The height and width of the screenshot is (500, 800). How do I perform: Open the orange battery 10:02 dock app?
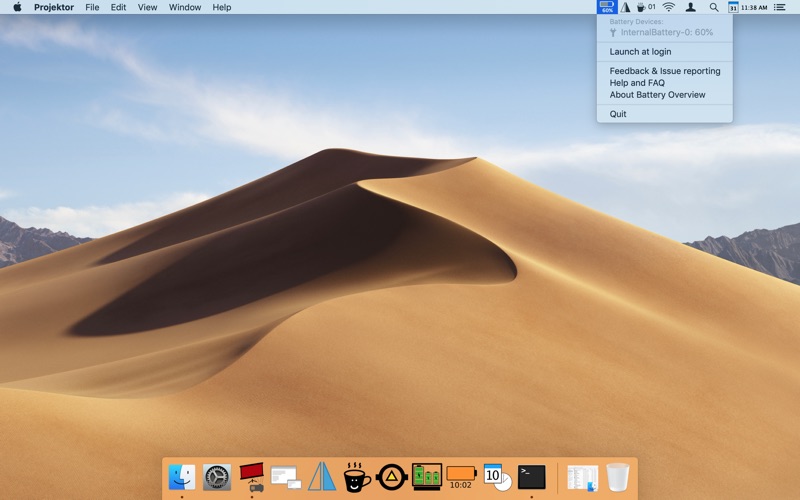pyautogui.click(x=461, y=477)
